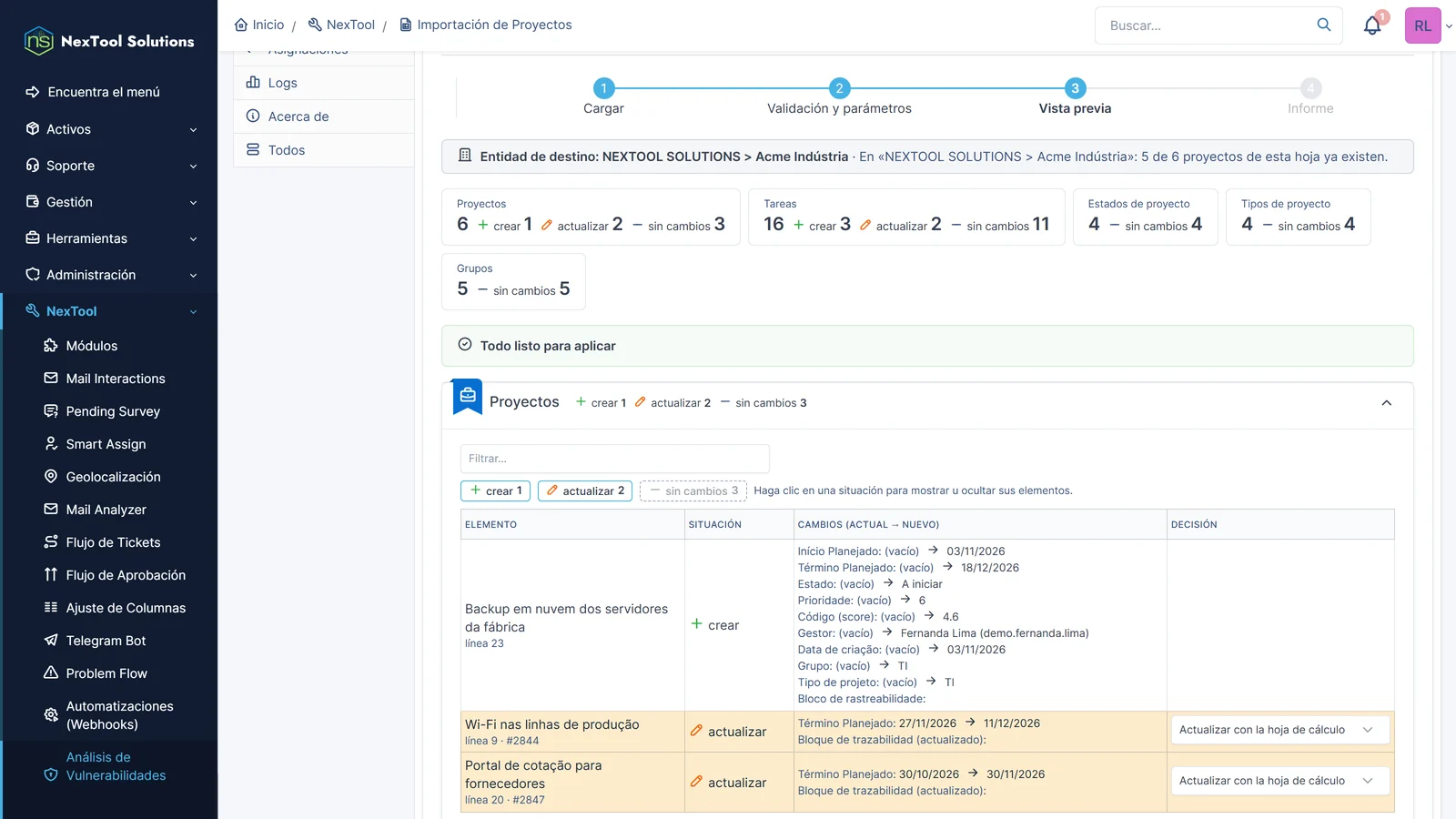The image size is (1456, 819).
Task: Toggle the 'crear 1' situation filter
Action: 496,490
